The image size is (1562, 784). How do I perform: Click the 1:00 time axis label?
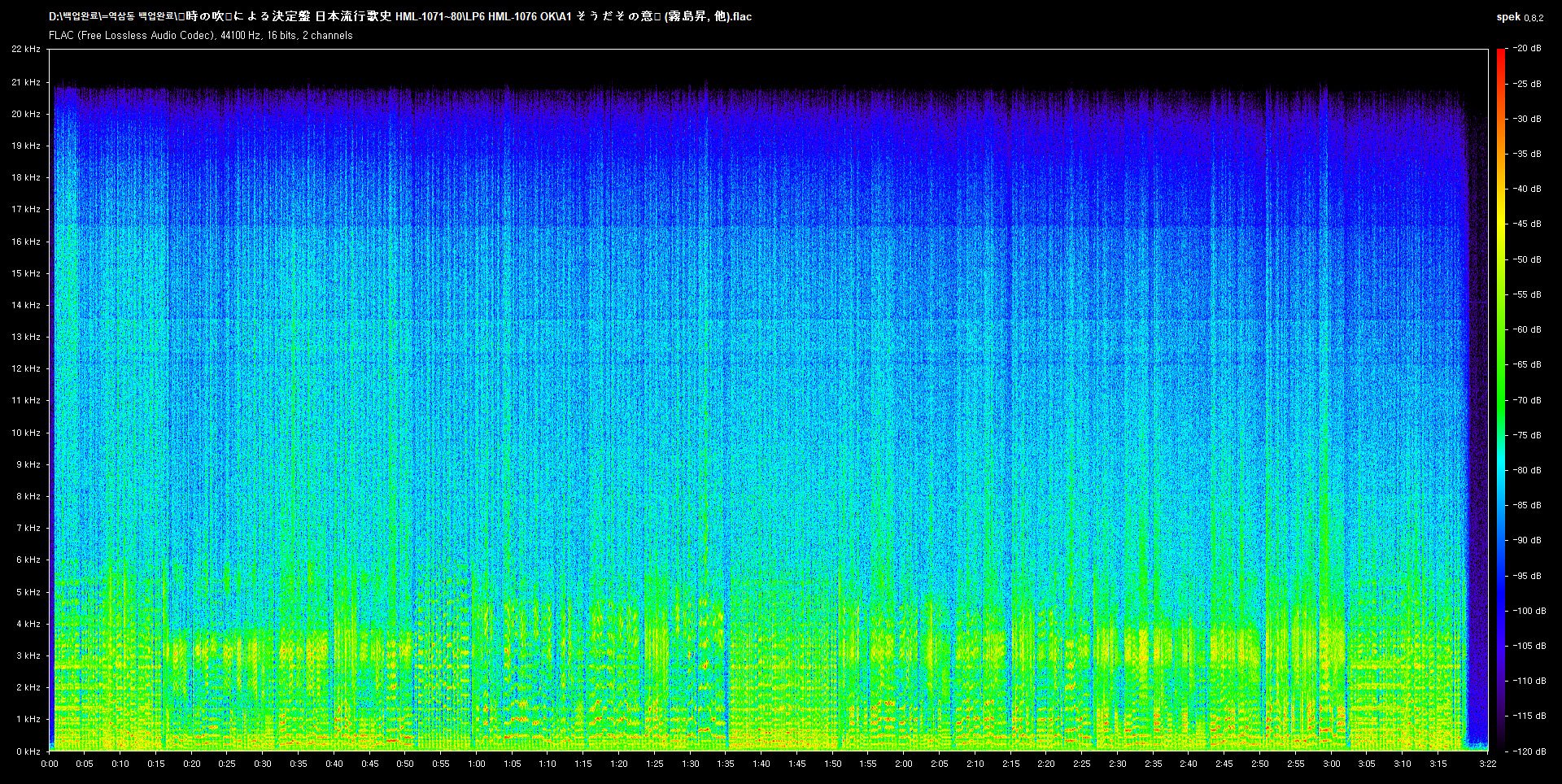coord(477,764)
